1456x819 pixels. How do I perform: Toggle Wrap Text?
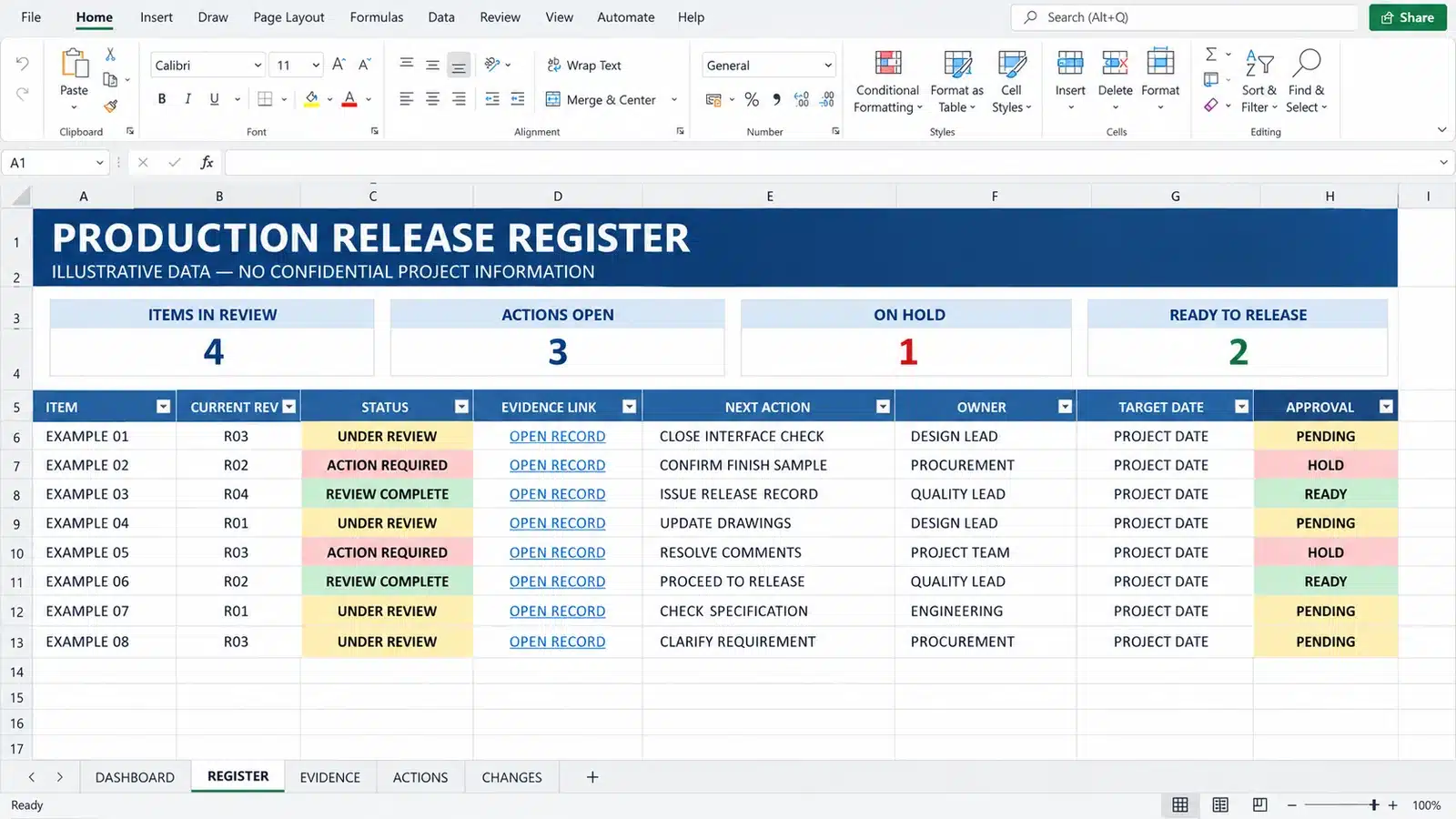[584, 65]
